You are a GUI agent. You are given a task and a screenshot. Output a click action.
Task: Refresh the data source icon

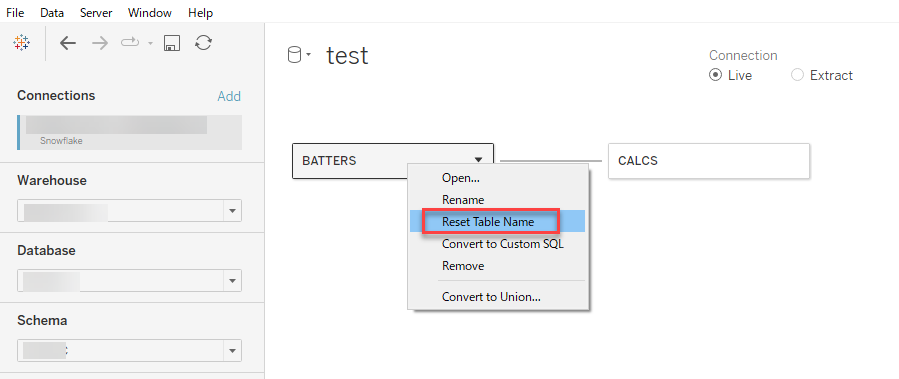[x=204, y=43]
